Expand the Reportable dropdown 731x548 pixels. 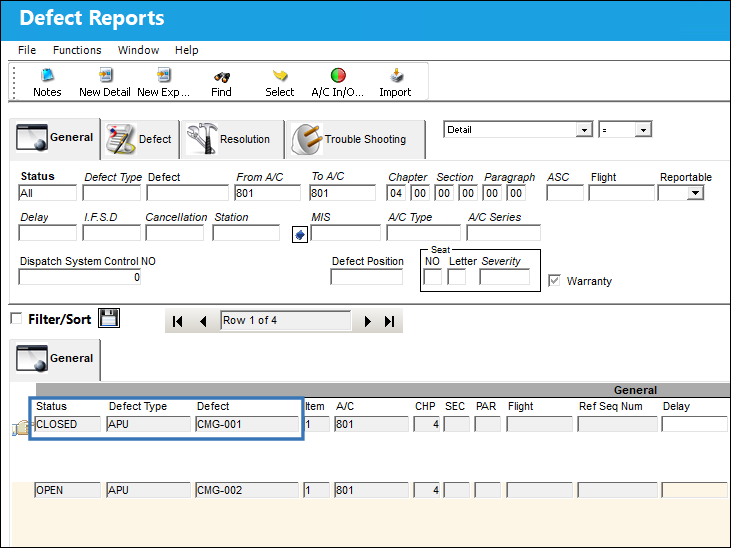click(x=695, y=193)
